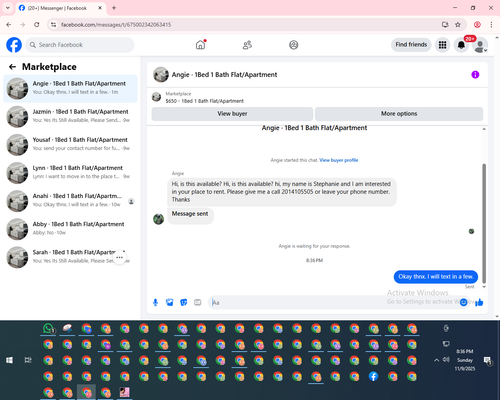Click the Find friends button

(x=411, y=45)
